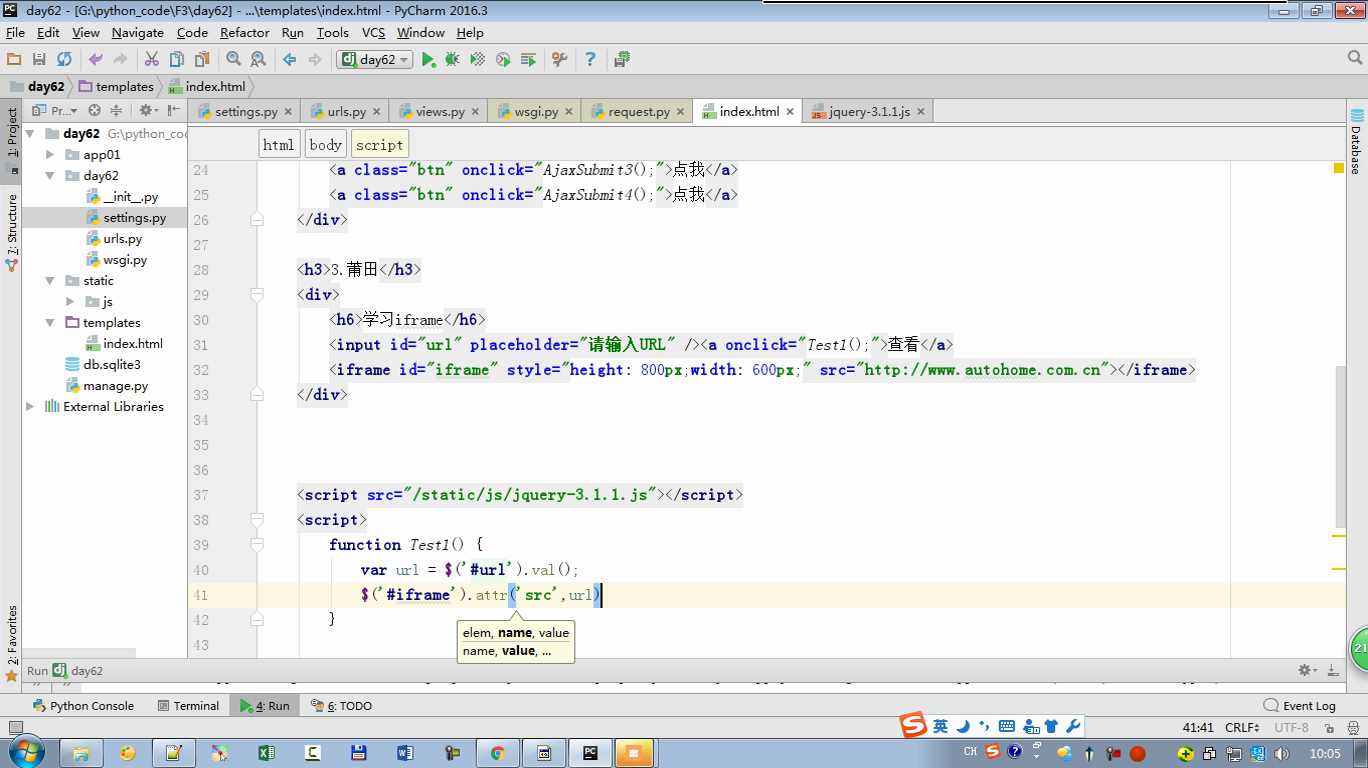Open the Event Log

point(1299,706)
